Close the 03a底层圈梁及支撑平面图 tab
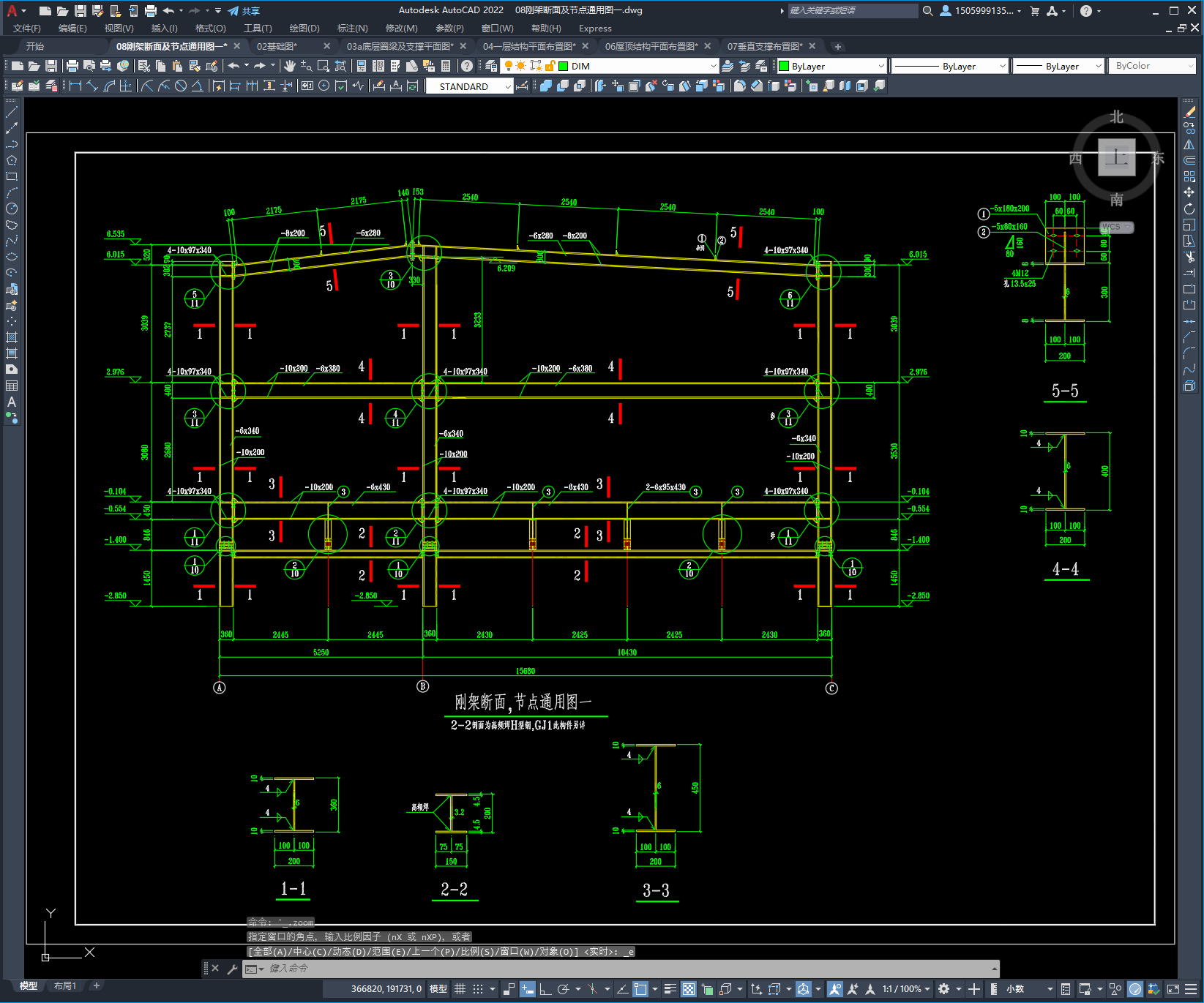The image size is (1204, 1003). pos(463,46)
